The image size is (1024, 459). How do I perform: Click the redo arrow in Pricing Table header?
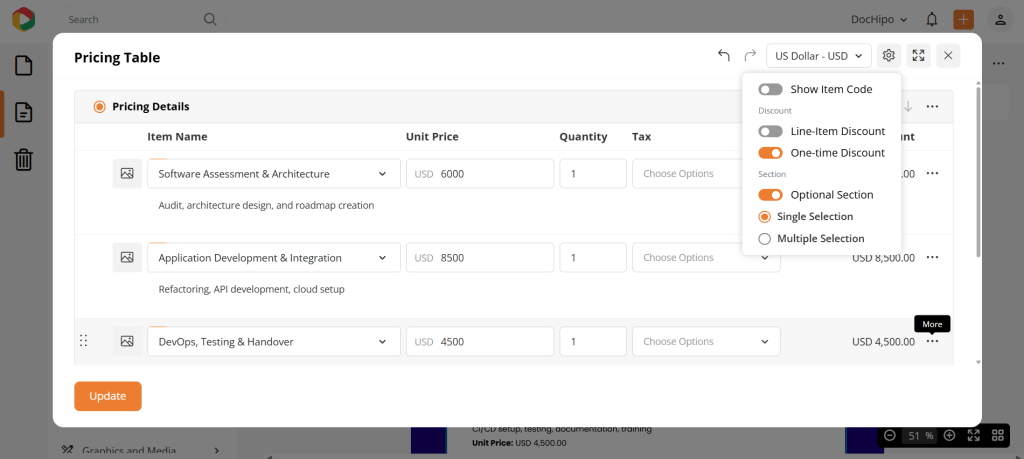750,55
